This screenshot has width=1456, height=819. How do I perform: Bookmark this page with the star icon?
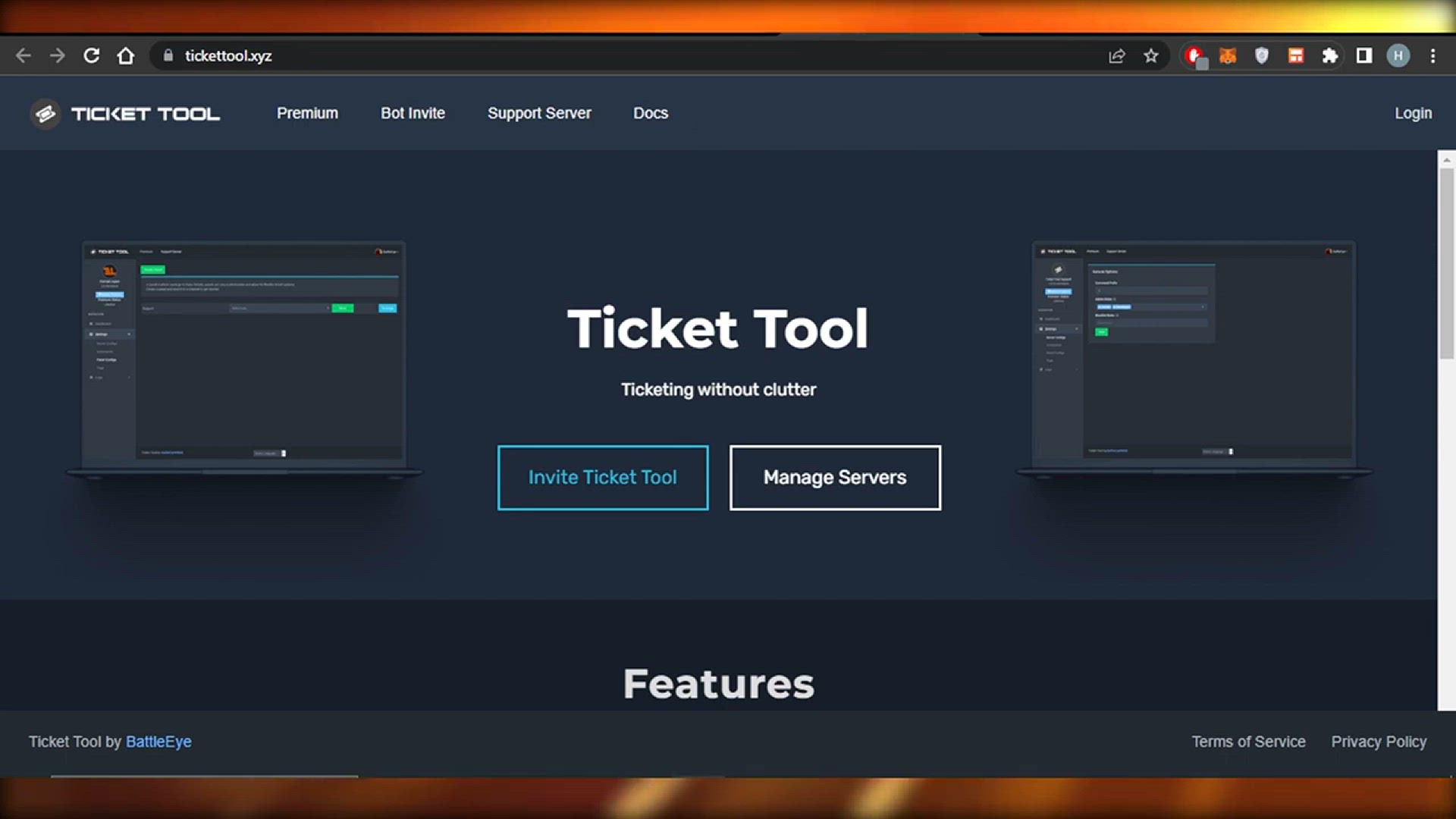coord(1151,55)
